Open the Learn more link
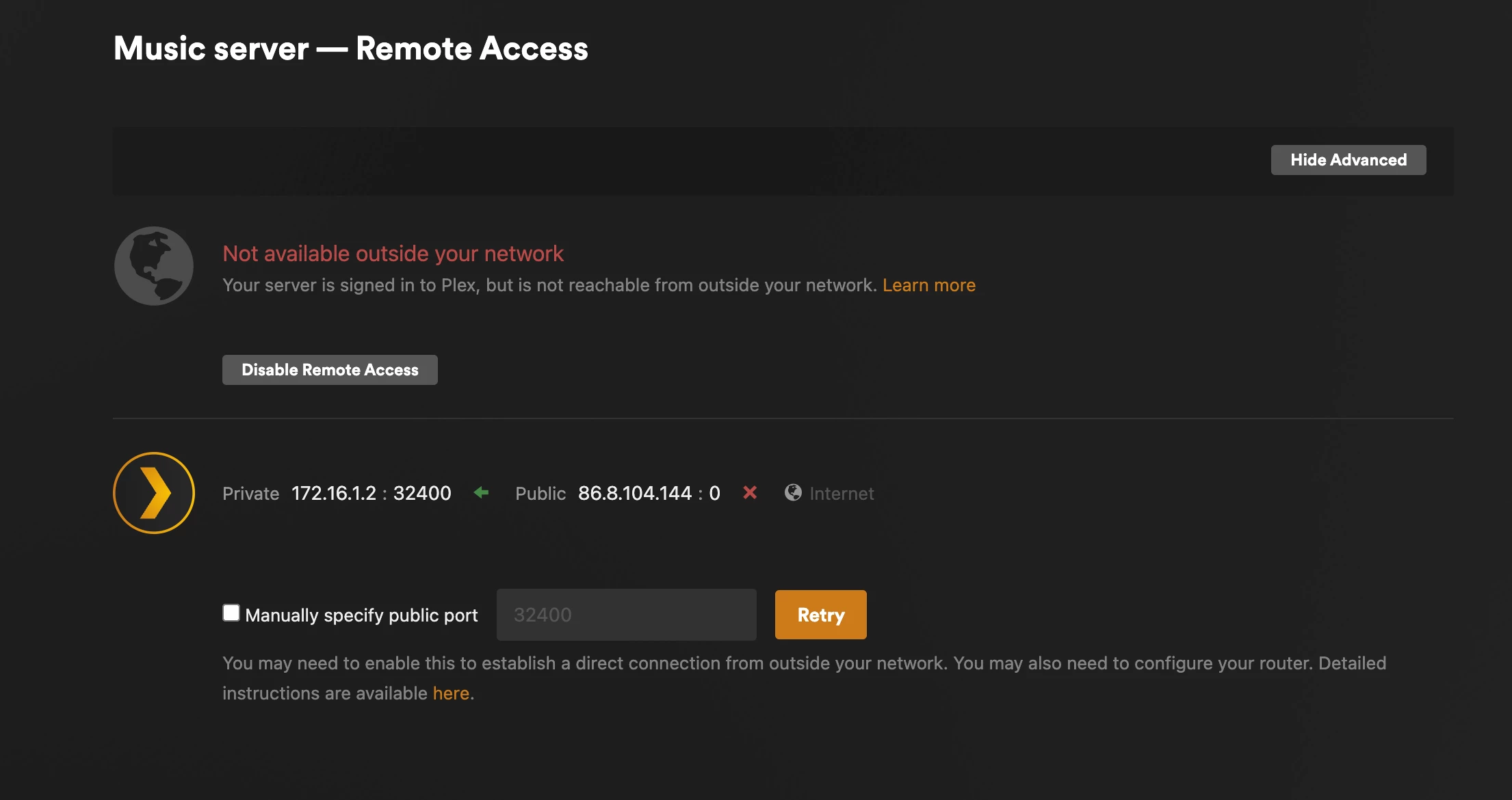Viewport: 1512px width, 800px height. [x=929, y=285]
